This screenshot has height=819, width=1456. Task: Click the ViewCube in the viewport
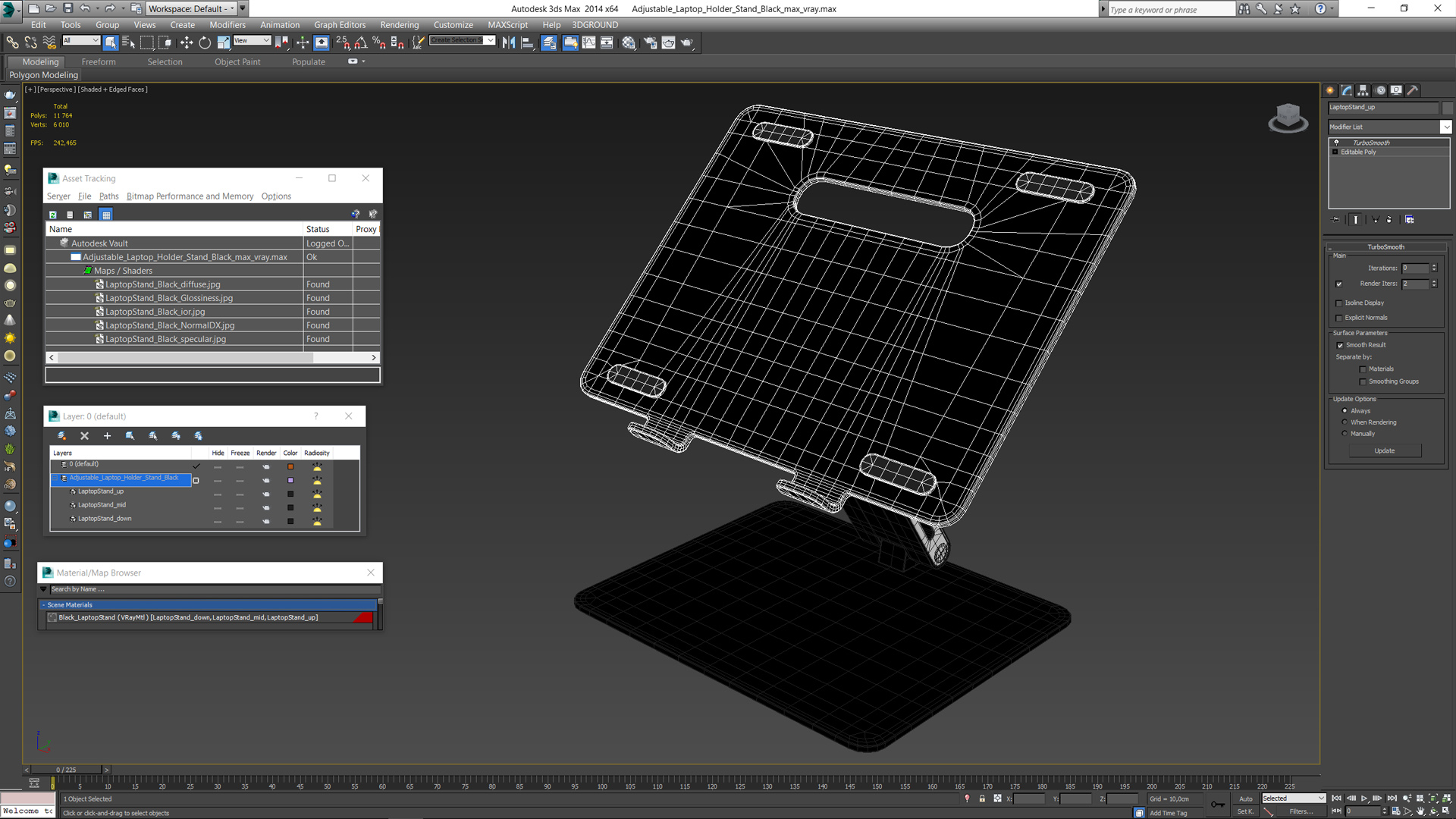coord(1288,118)
